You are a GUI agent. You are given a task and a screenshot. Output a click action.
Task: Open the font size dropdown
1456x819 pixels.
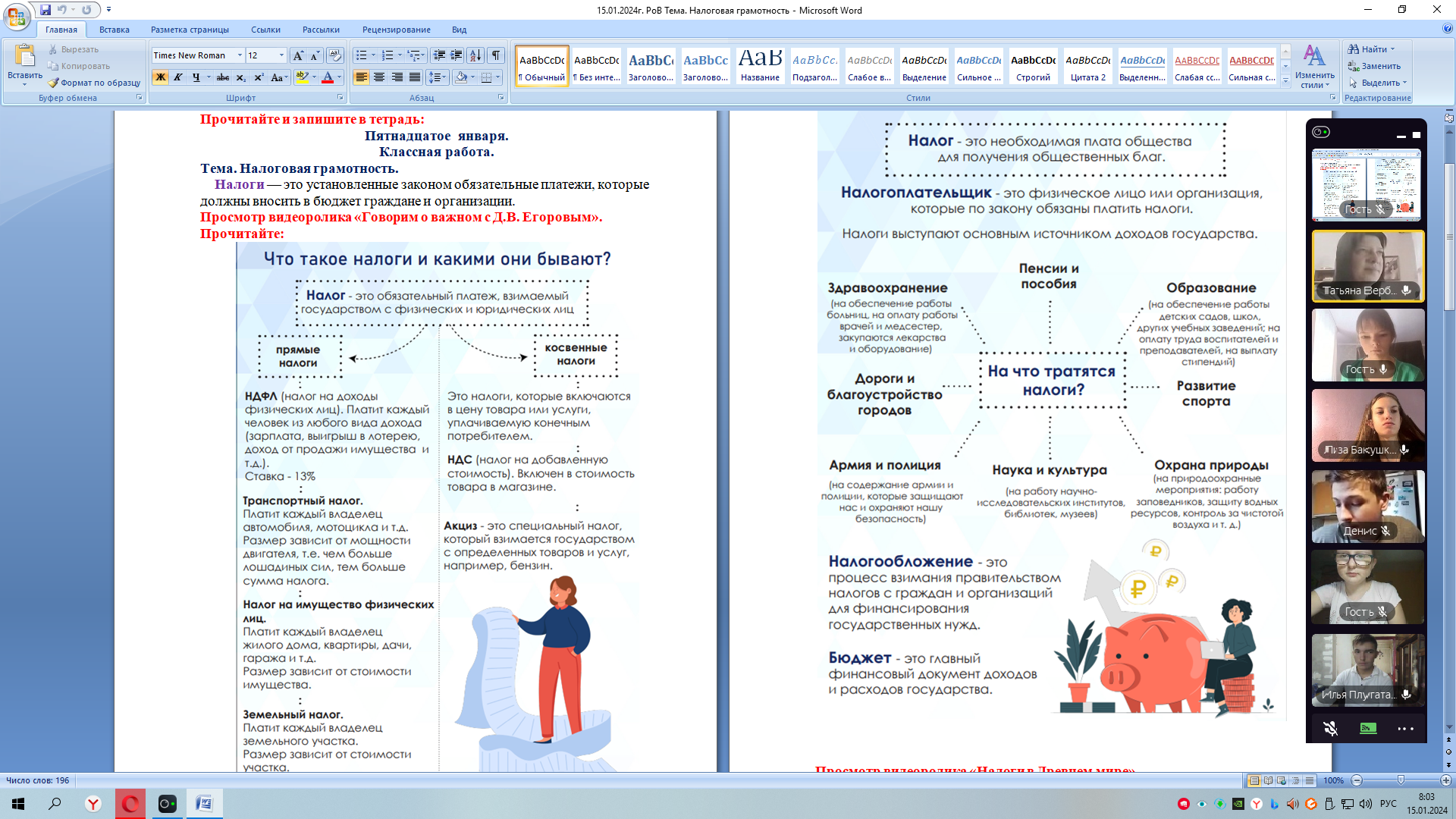281,55
